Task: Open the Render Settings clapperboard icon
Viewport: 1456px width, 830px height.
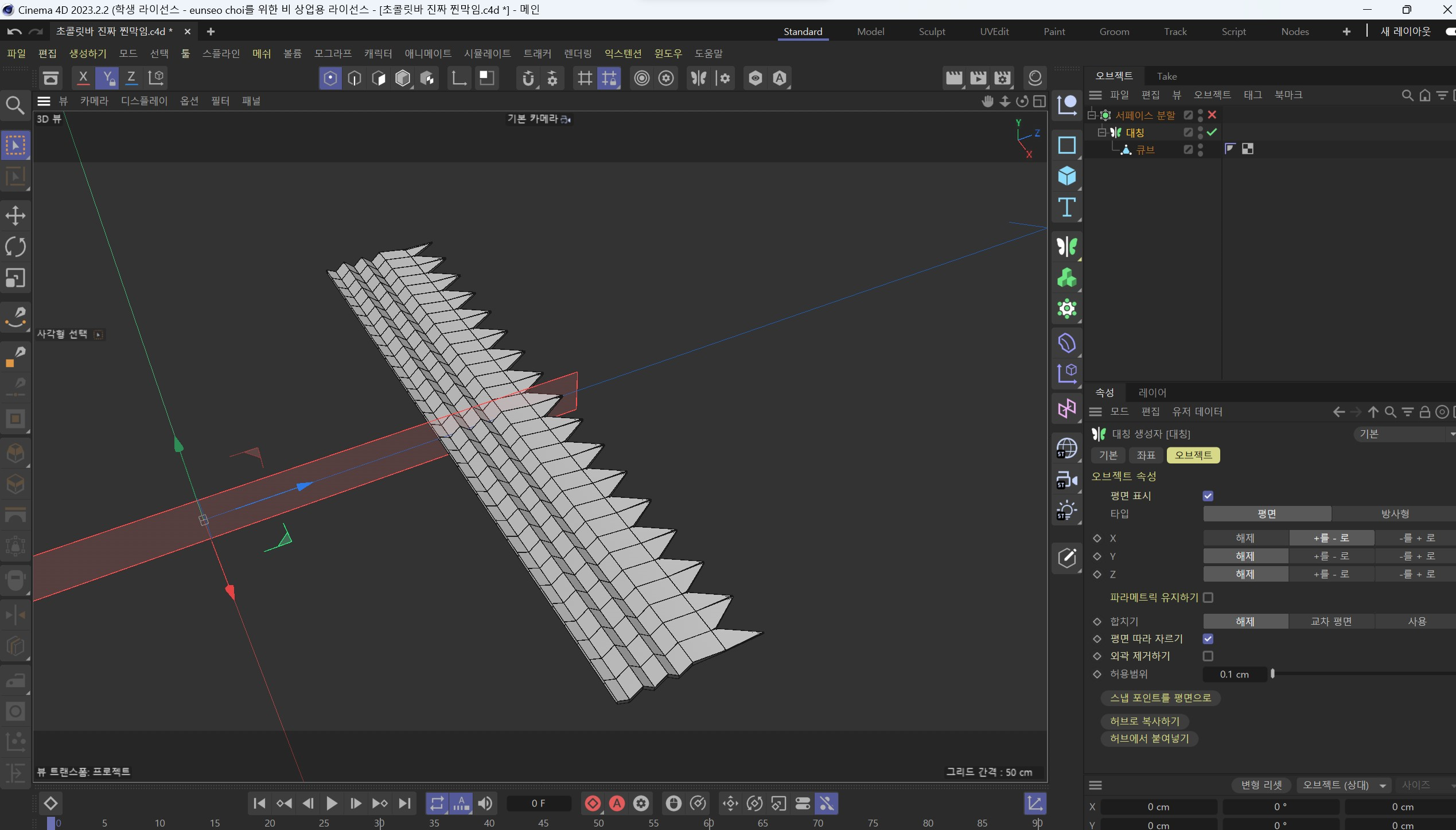Action: click(1002, 78)
